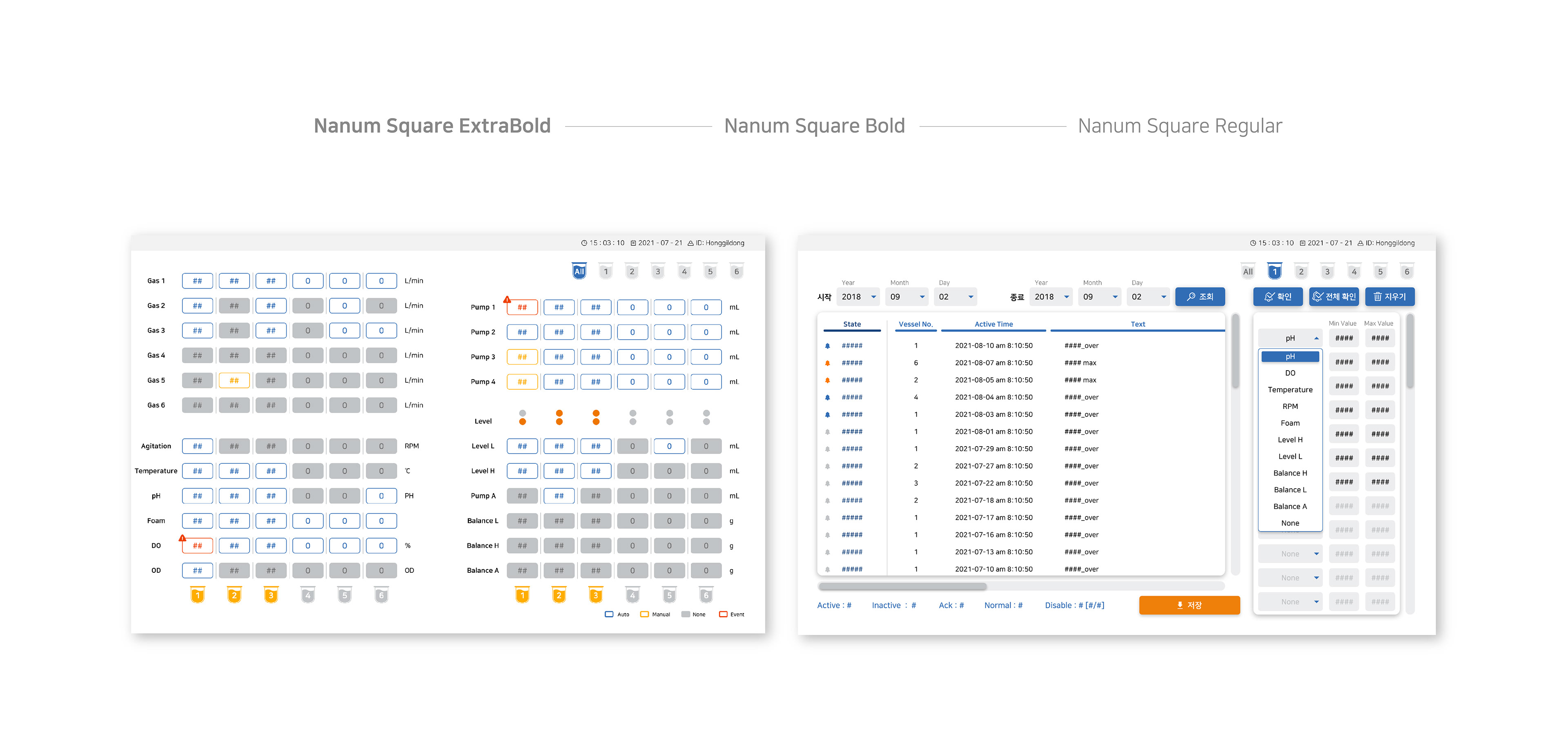Viewport: 1568px width, 735px height.
Task: Click the State column header
Action: (851, 324)
